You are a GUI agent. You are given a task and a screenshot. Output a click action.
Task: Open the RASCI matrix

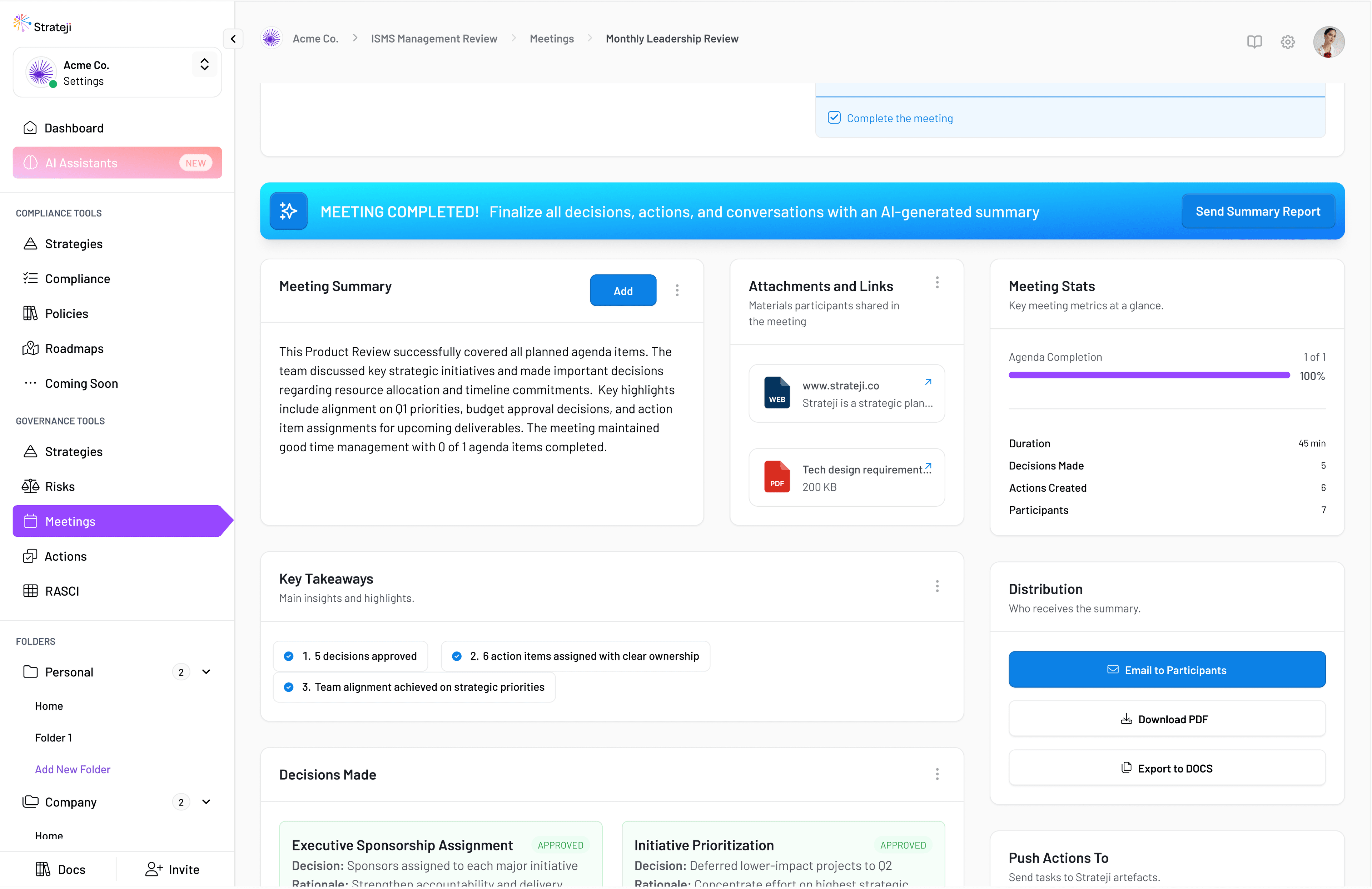pos(62,591)
